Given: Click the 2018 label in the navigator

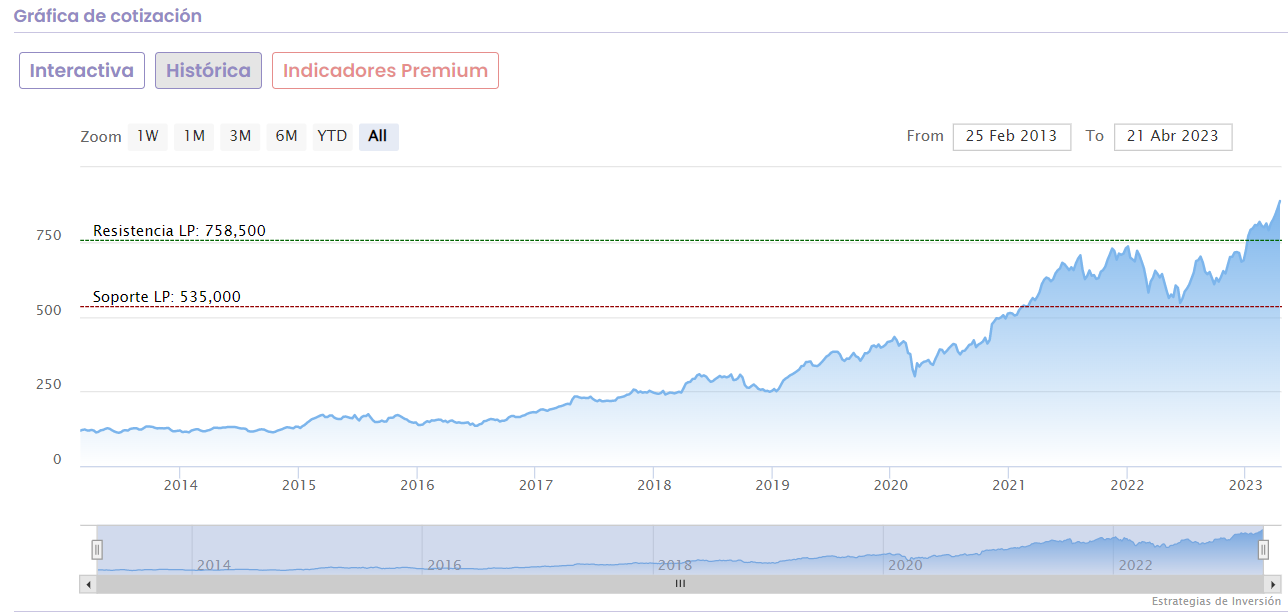Looking at the screenshot, I should pyautogui.click(x=675, y=565).
